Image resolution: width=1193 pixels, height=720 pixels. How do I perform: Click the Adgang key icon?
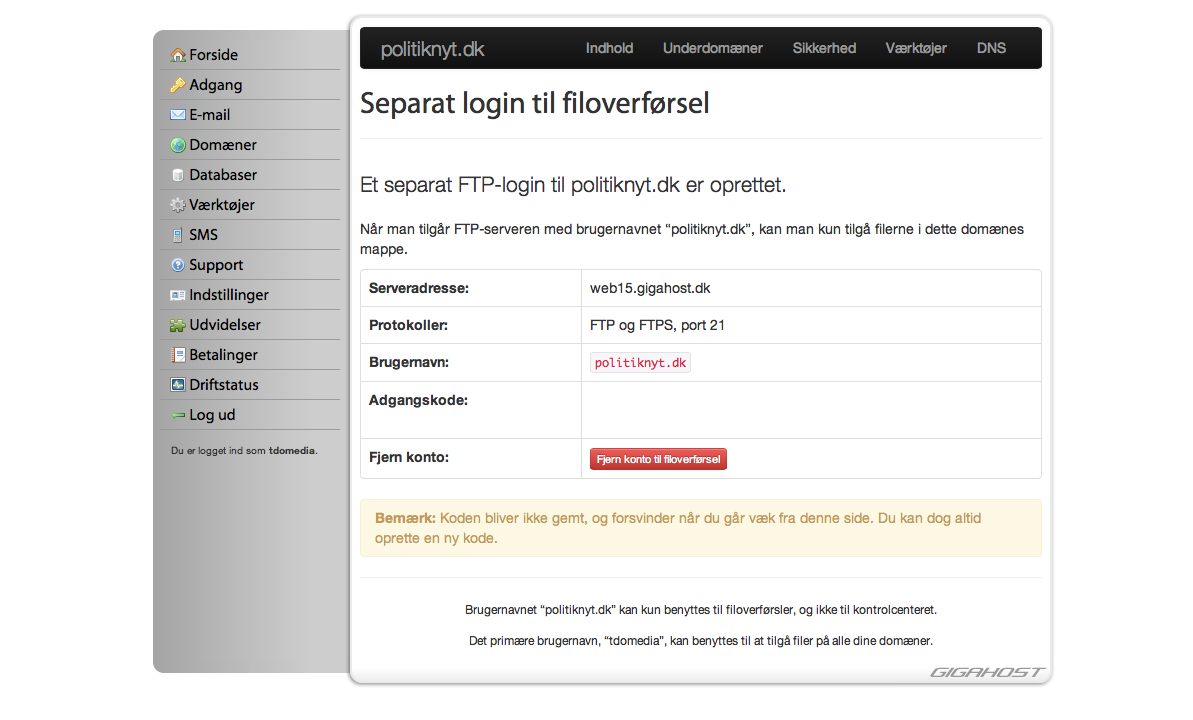pos(178,84)
